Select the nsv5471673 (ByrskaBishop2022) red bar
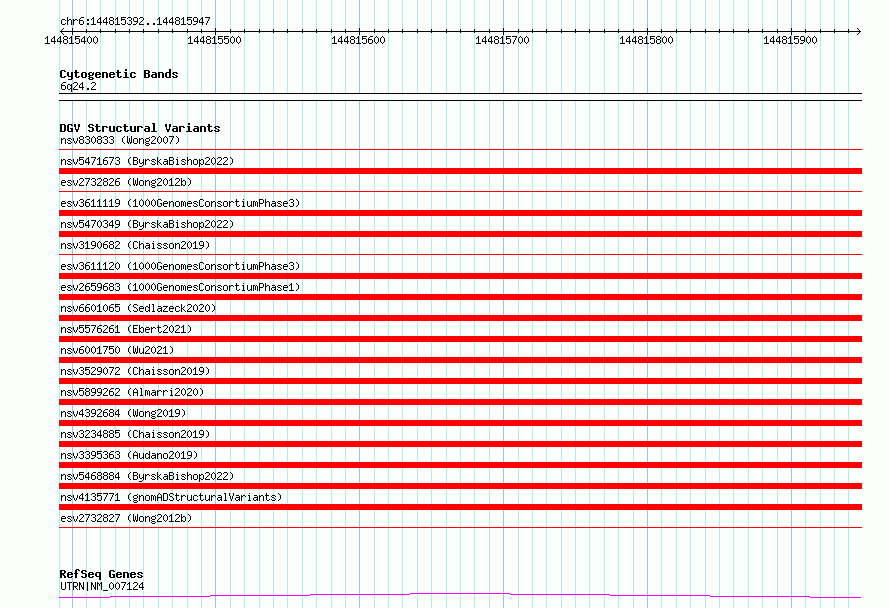890x608 pixels. click(460, 171)
